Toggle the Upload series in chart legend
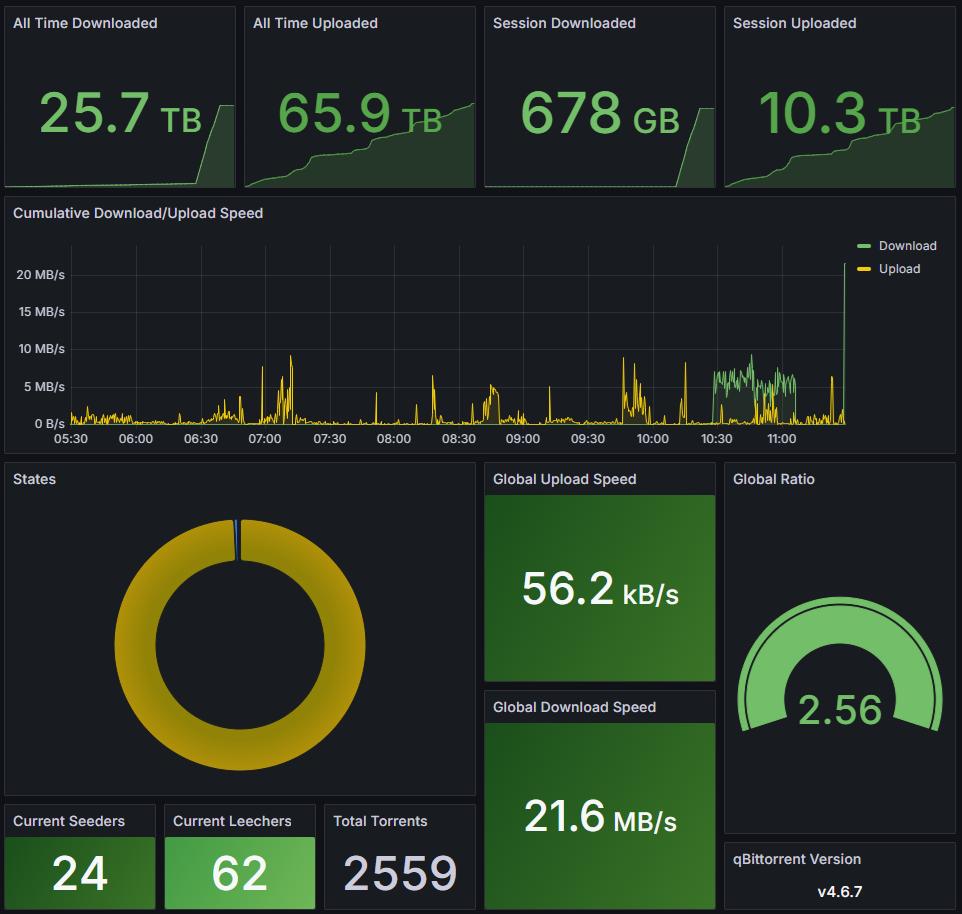Image resolution: width=962 pixels, height=914 pixels. pyautogui.click(x=899, y=269)
